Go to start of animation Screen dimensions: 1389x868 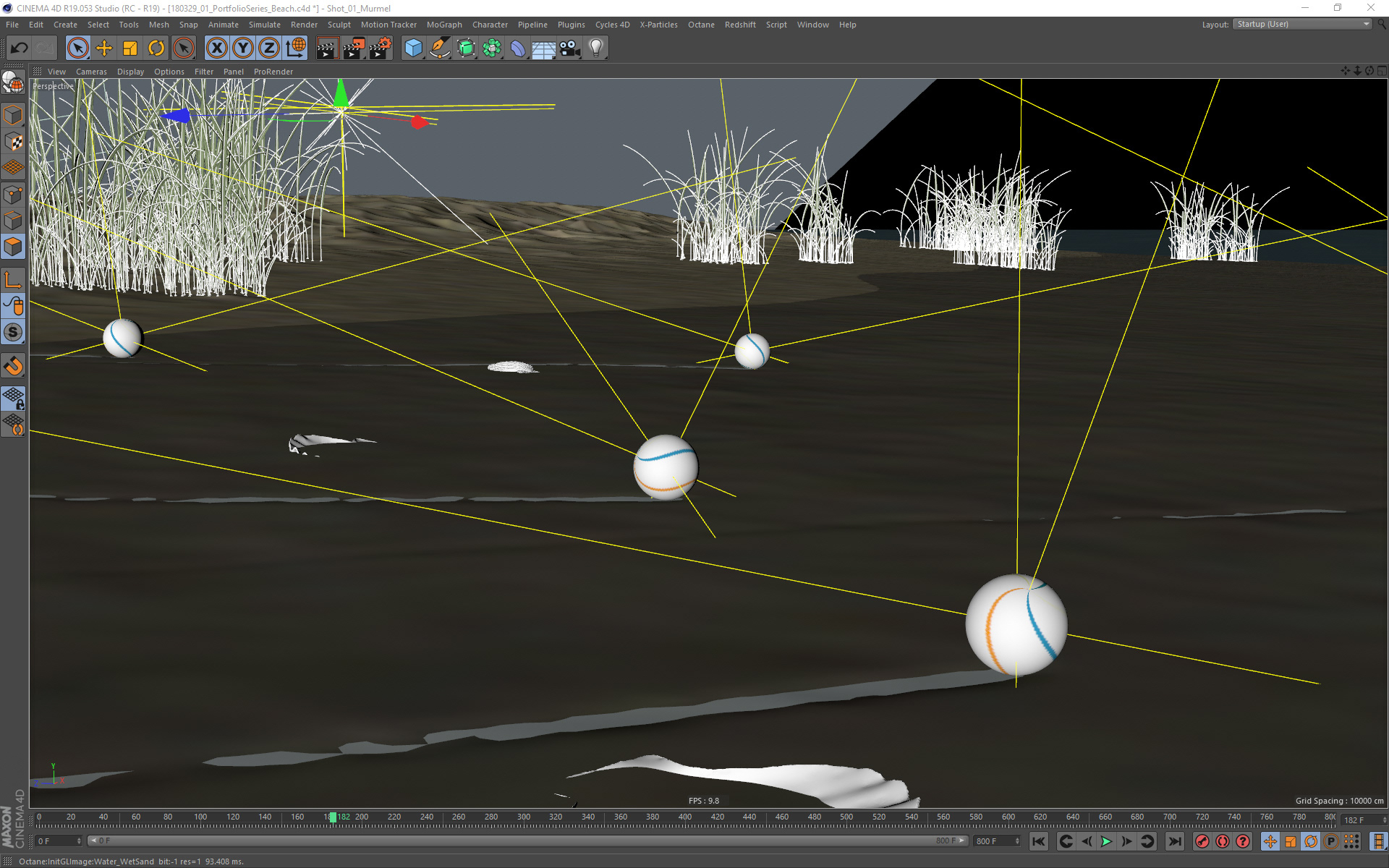coord(1038,841)
